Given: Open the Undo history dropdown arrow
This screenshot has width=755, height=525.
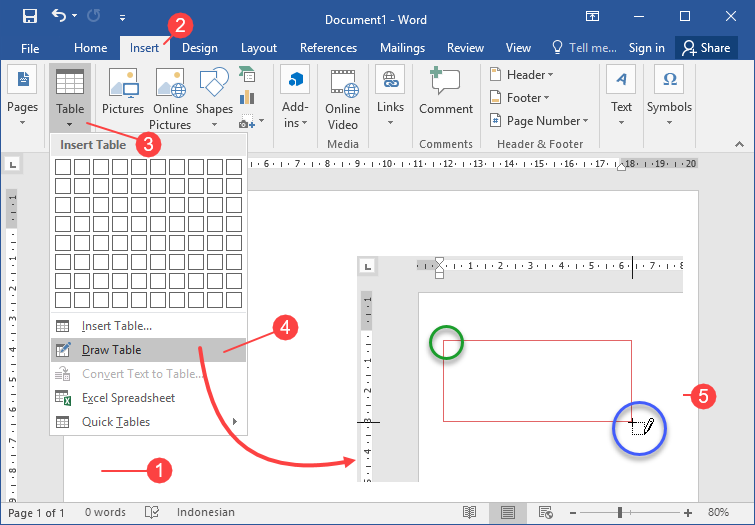Looking at the screenshot, I should (x=75, y=16).
